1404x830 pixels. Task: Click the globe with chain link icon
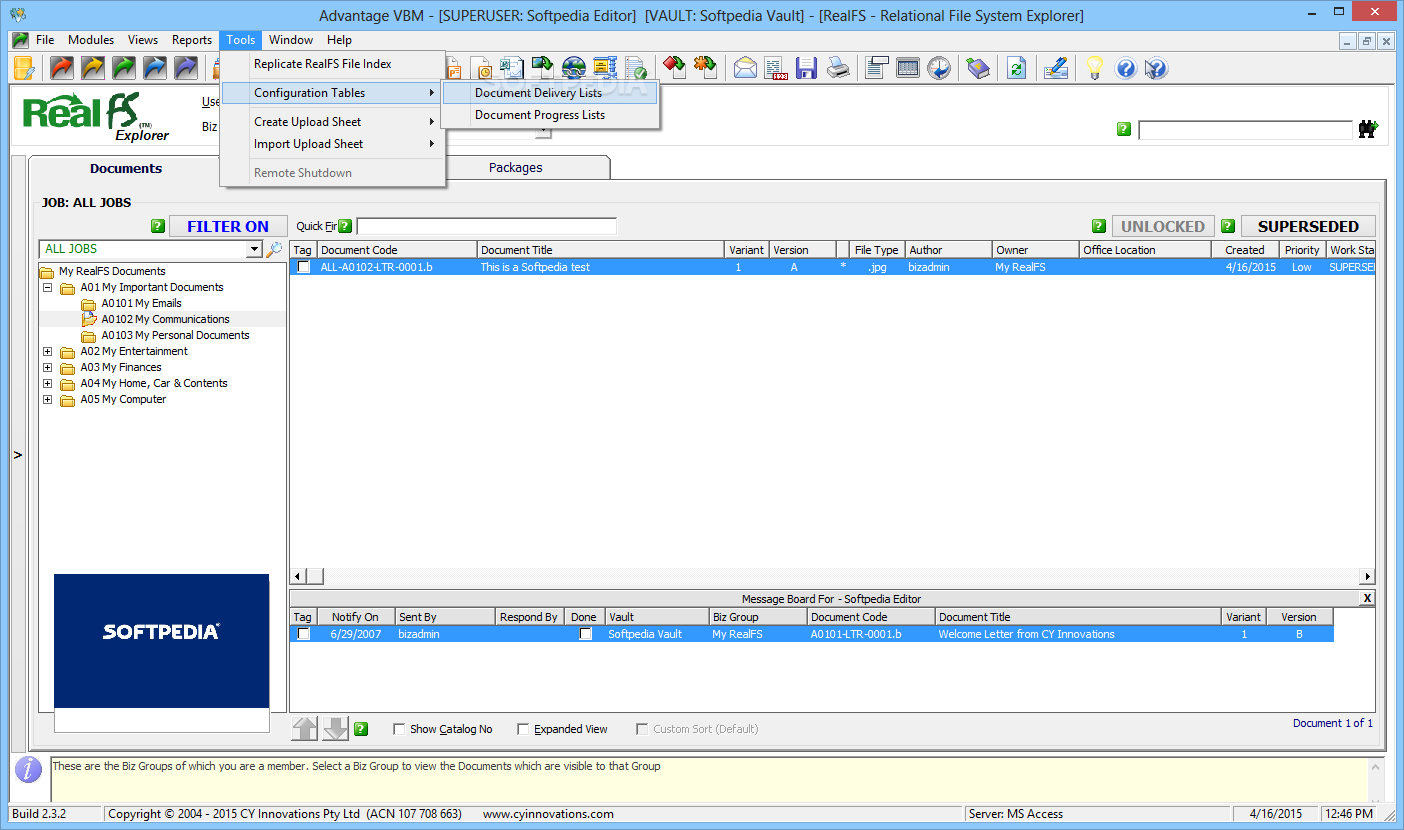pos(574,68)
